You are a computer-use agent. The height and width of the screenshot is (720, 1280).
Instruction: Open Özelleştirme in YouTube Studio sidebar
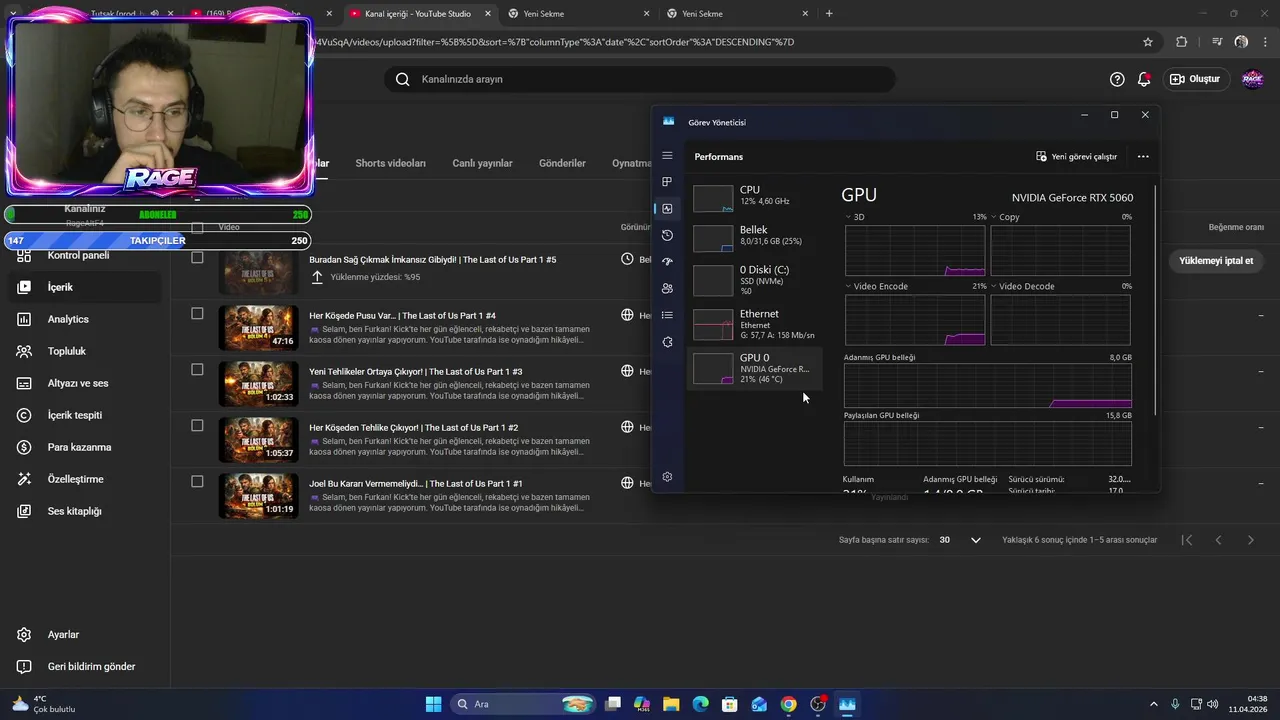[85, 479]
